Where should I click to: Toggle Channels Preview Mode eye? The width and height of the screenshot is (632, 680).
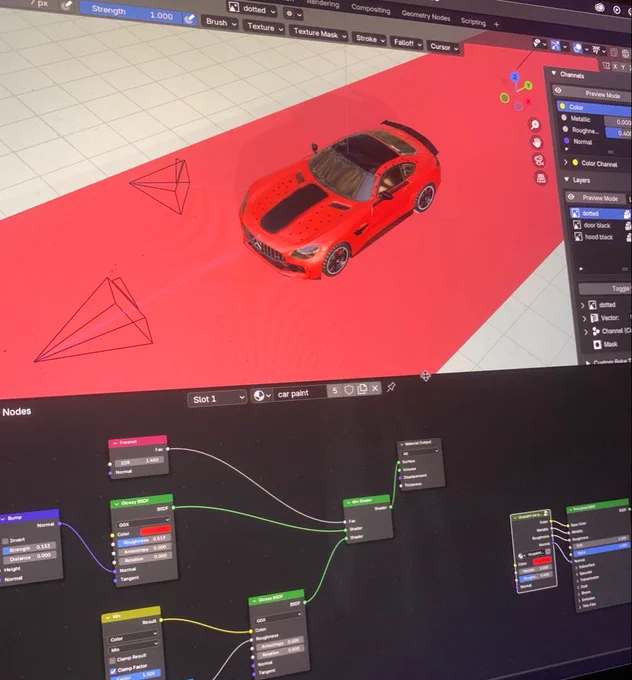[558, 90]
